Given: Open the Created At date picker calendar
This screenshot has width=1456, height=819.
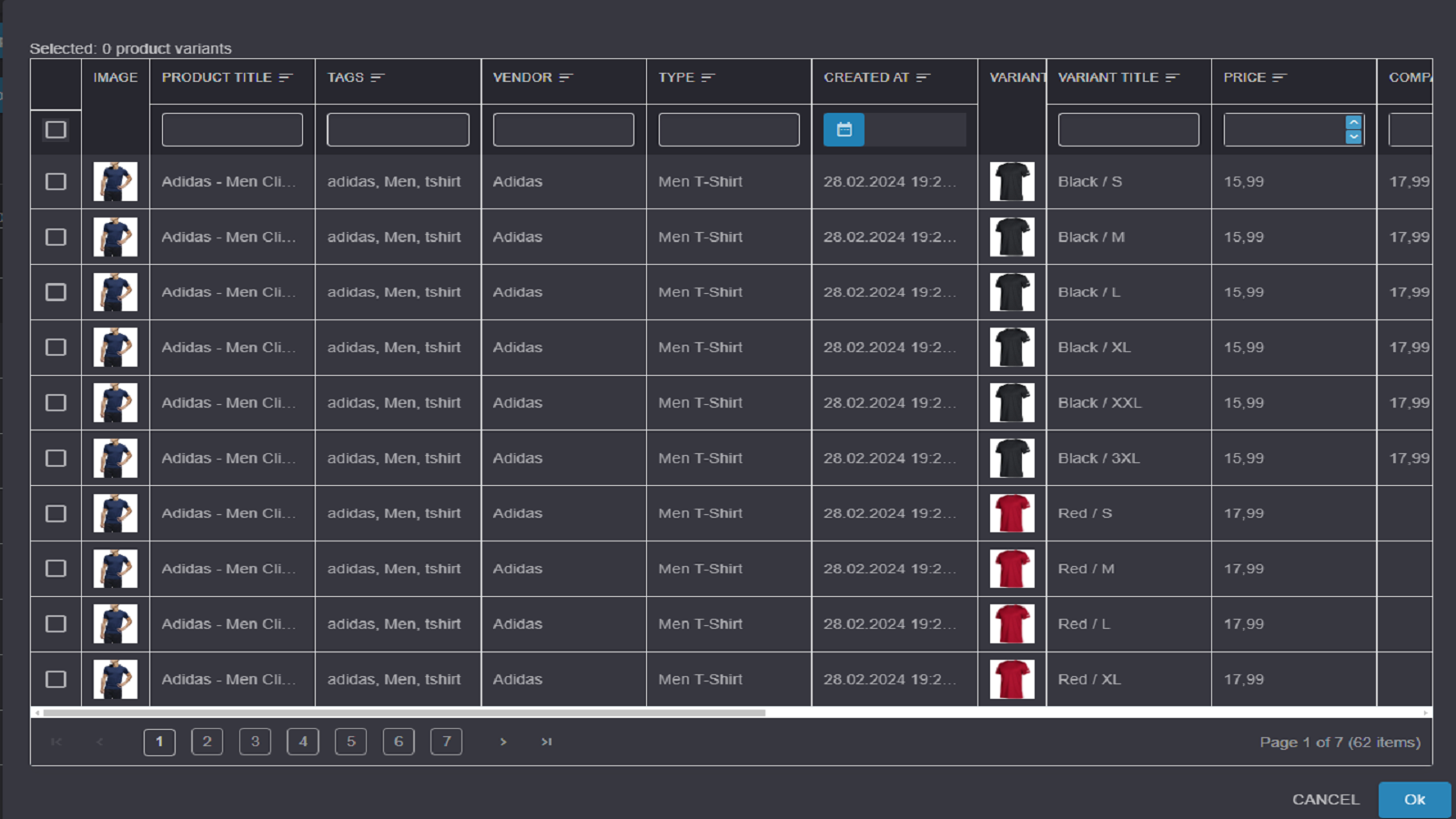Looking at the screenshot, I should [843, 129].
